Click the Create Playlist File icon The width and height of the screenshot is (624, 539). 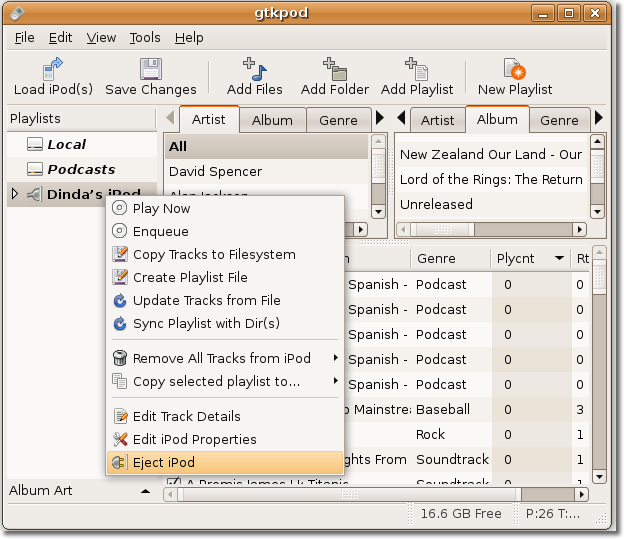coord(120,277)
